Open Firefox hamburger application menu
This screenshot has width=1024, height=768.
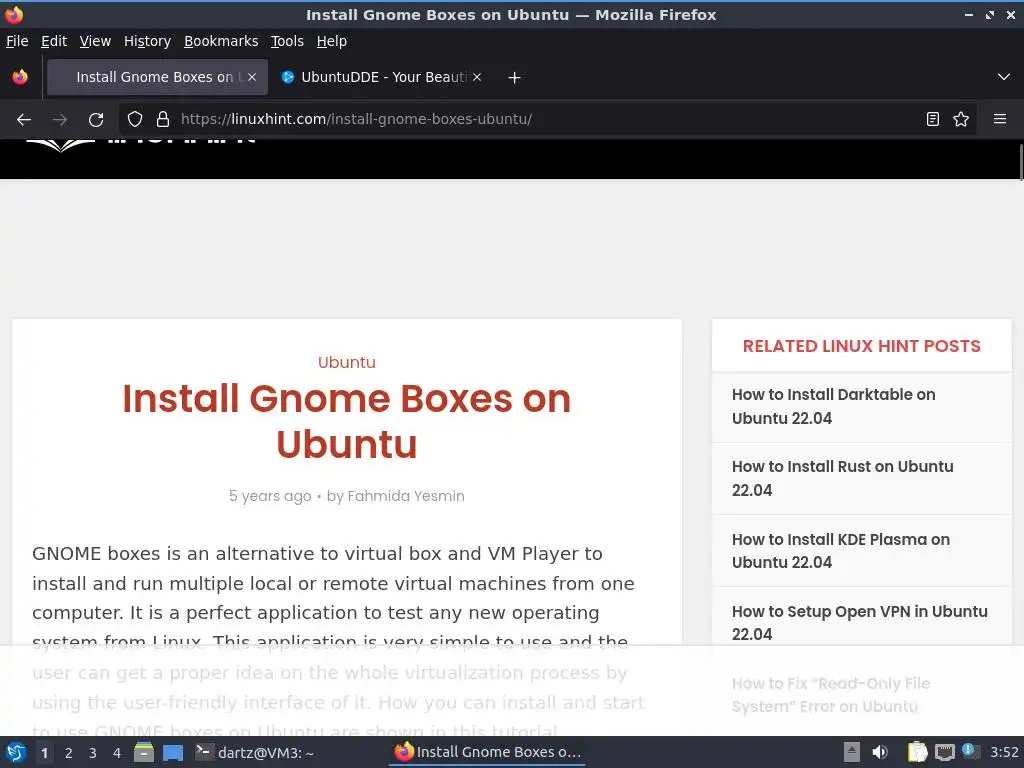point(1000,120)
